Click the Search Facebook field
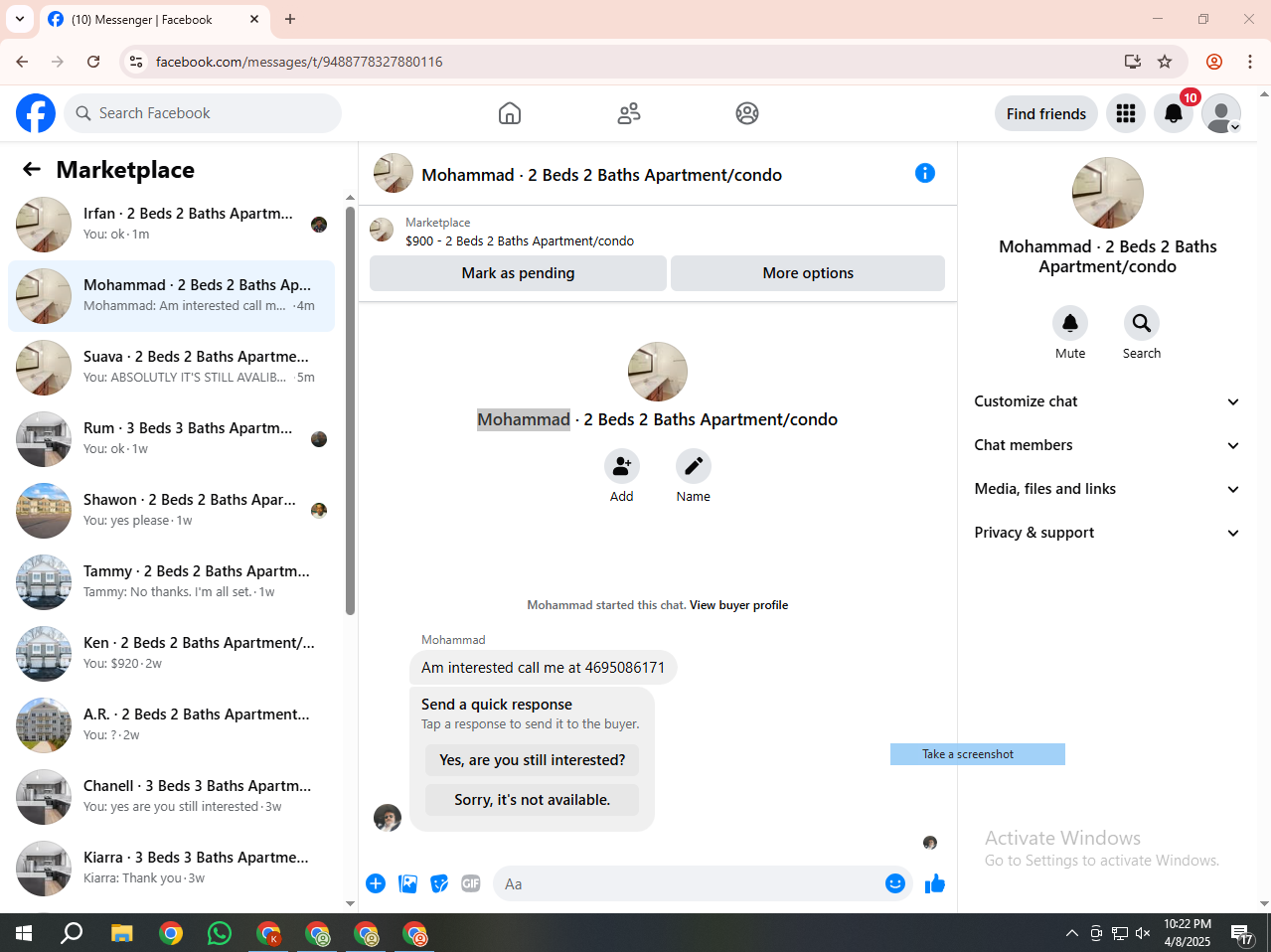Image resolution: width=1271 pixels, height=952 pixels. (203, 113)
